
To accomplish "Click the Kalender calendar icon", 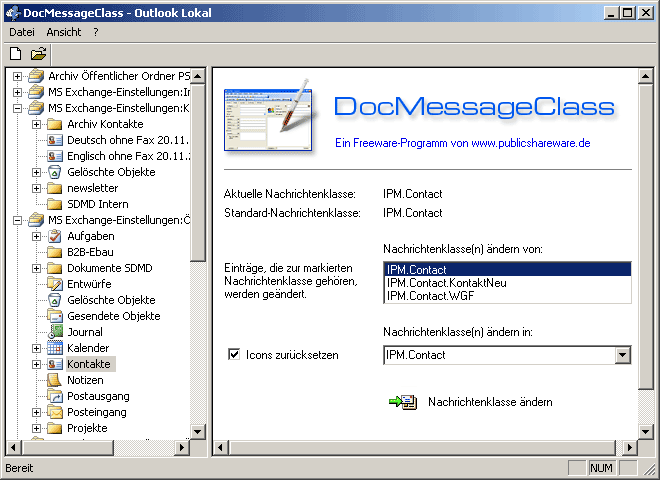I will coord(55,348).
